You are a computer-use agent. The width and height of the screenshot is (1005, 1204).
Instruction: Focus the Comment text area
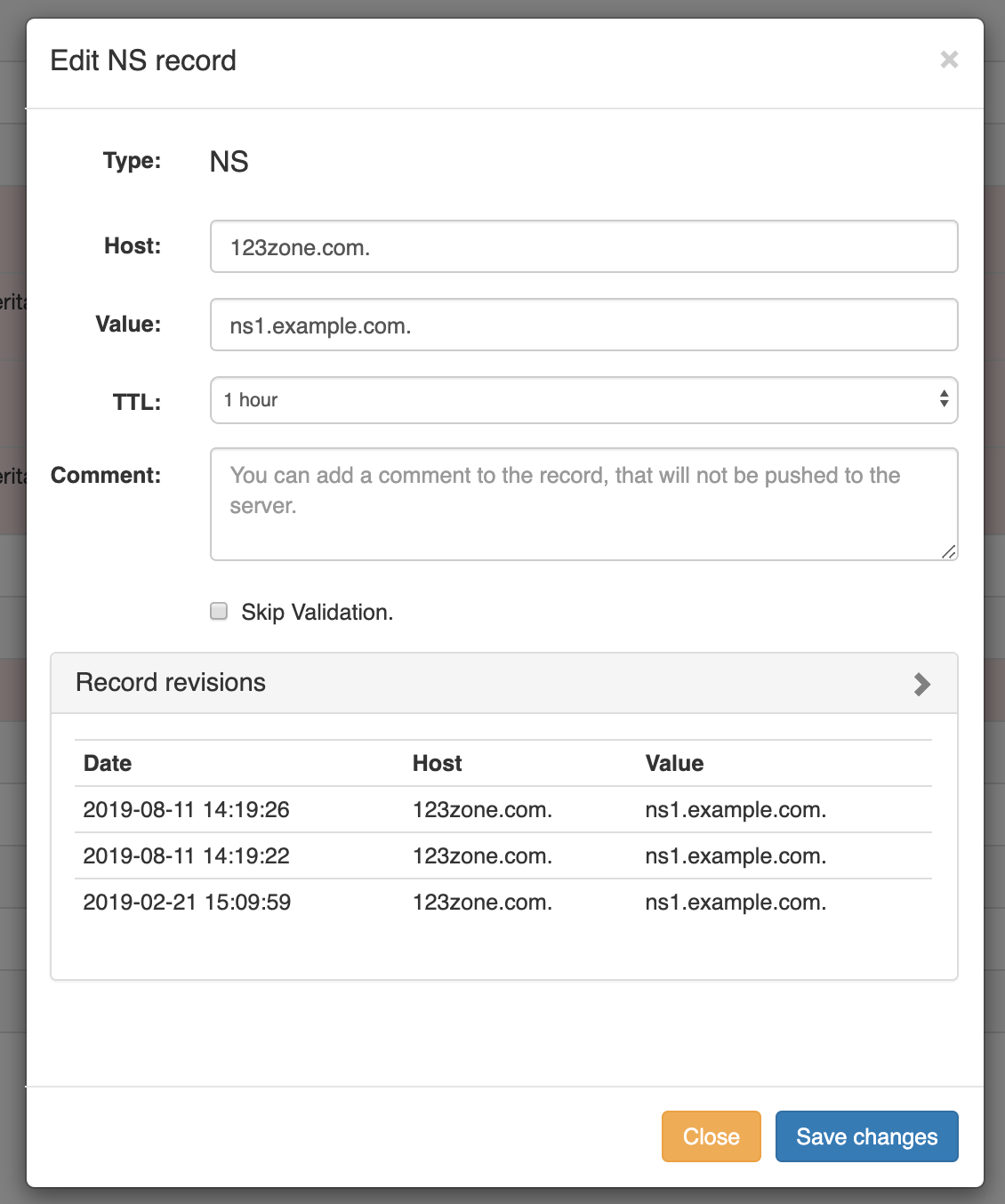pos(583,504)
